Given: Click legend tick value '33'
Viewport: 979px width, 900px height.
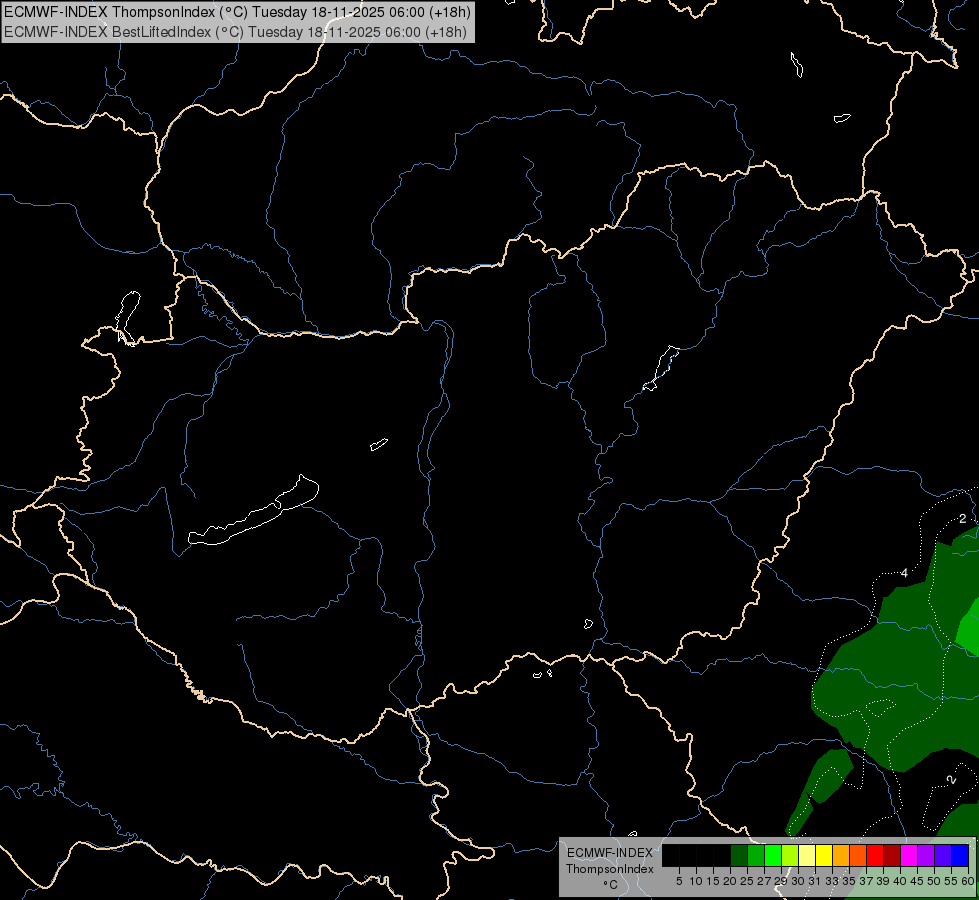Looking at the screenshot, I should click(832, 881).
